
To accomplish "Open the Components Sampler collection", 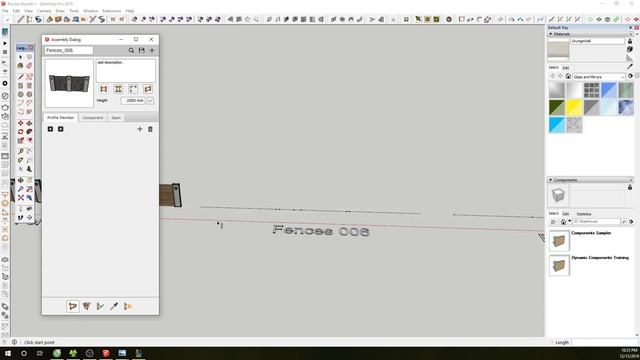I will point(591,233).
